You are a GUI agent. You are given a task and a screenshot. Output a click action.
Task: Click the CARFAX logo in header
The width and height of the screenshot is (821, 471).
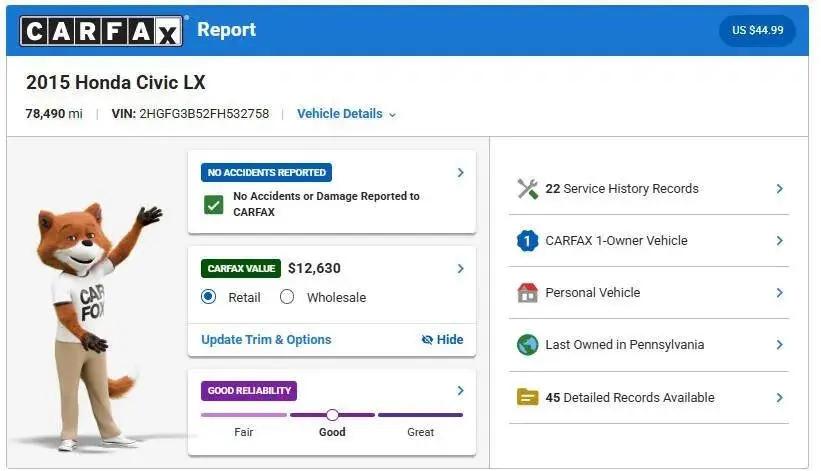tap(101, 31)
